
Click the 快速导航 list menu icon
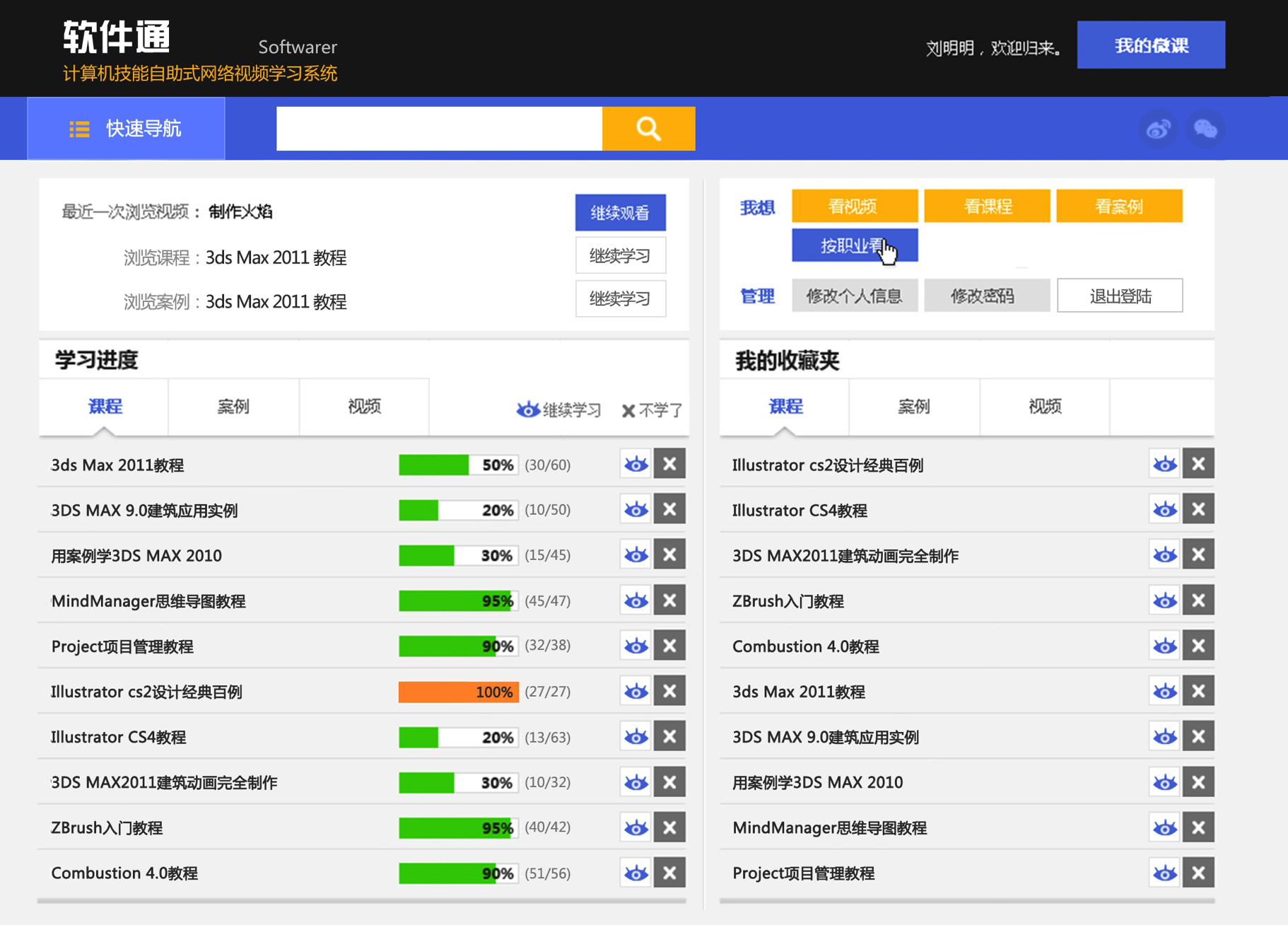[79, 129]
